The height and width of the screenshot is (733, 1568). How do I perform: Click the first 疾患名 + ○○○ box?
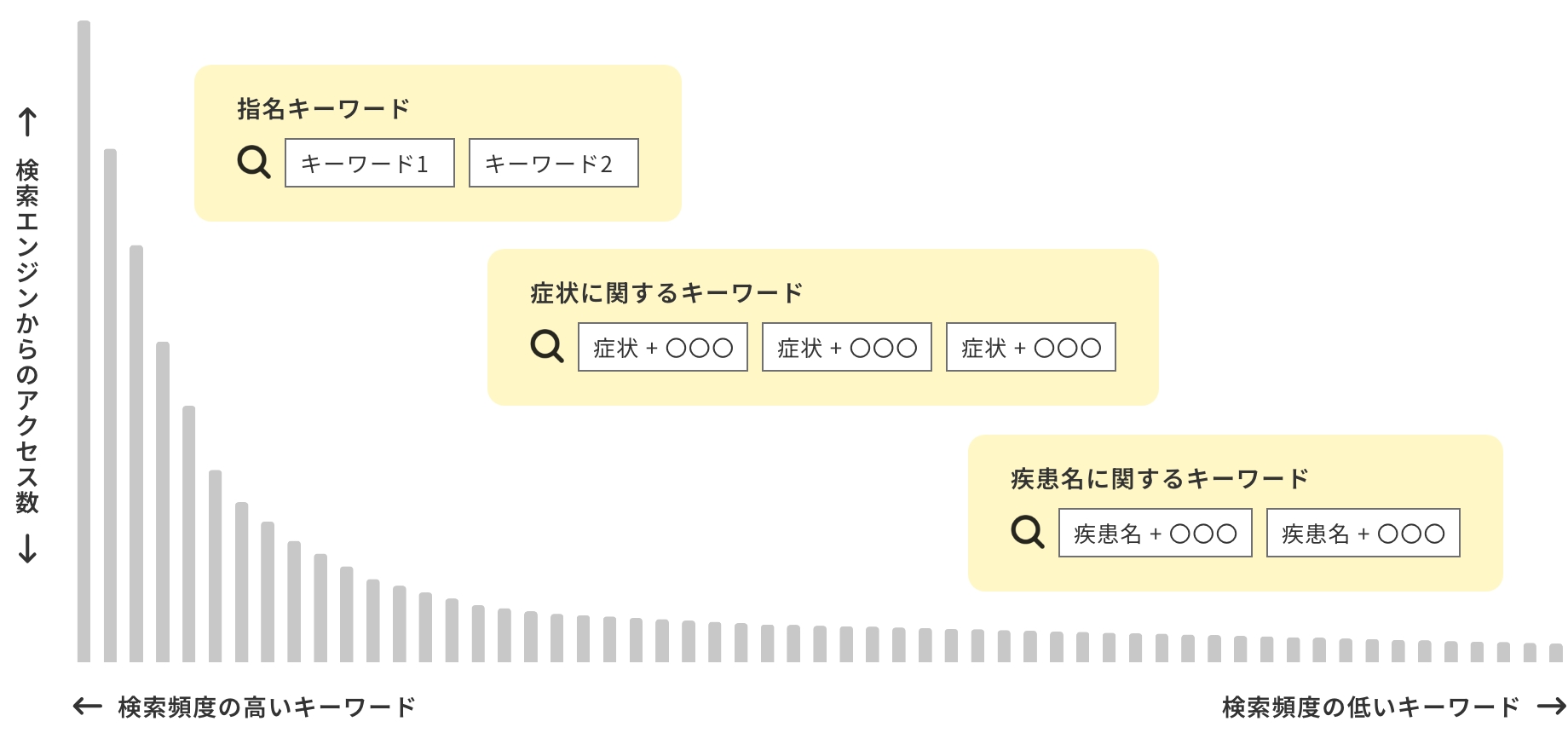(1156, 533)
